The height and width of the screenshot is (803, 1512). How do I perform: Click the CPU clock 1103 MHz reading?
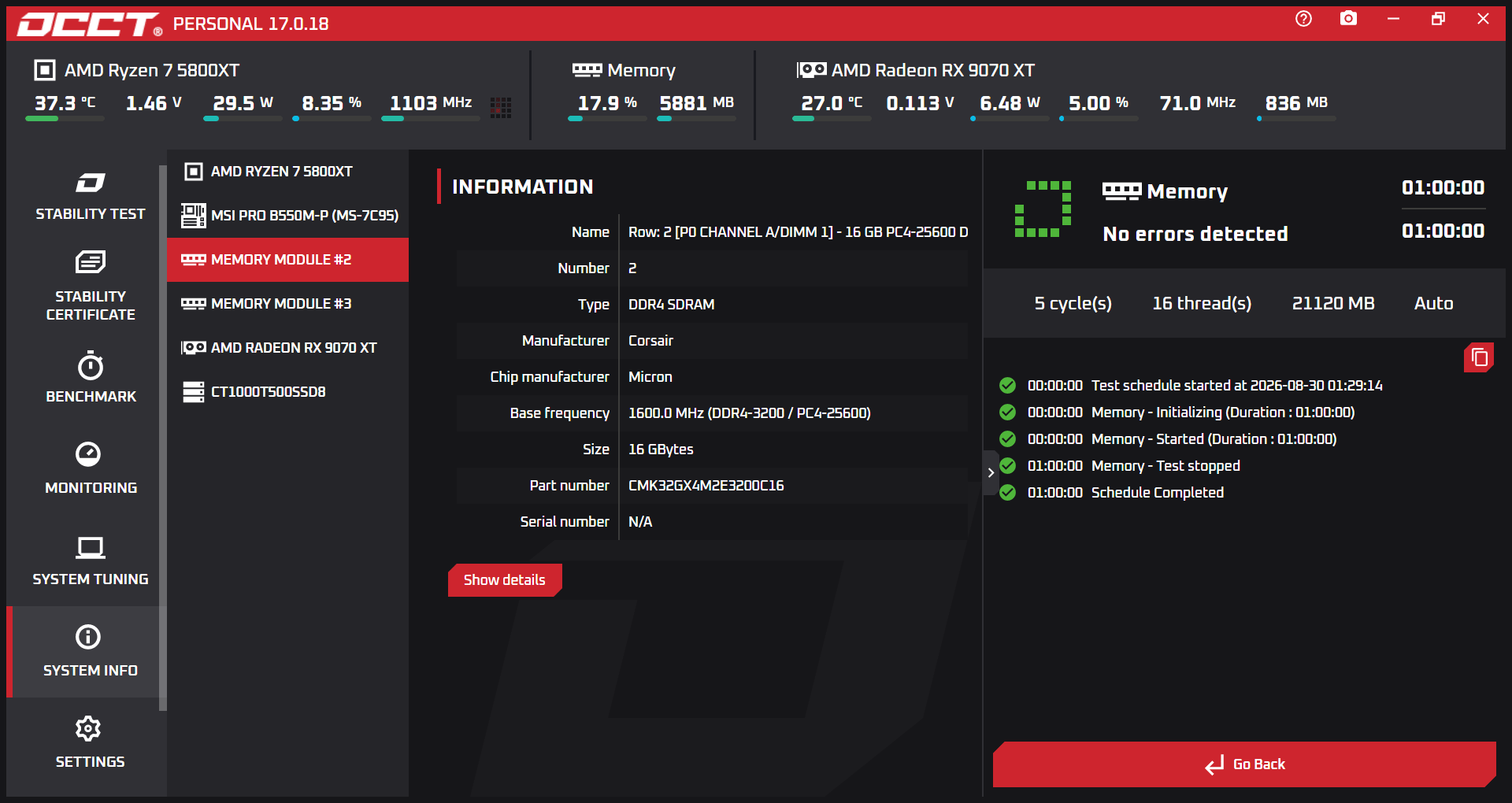(x=430, y=103)
